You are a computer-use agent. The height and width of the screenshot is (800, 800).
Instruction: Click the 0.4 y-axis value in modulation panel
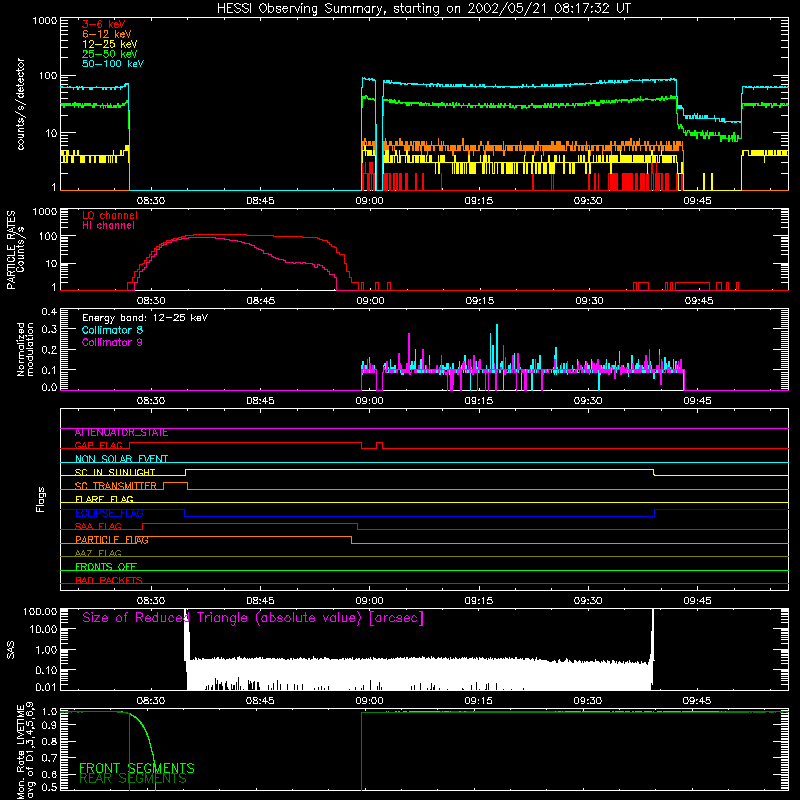click(x=49, y=312)
